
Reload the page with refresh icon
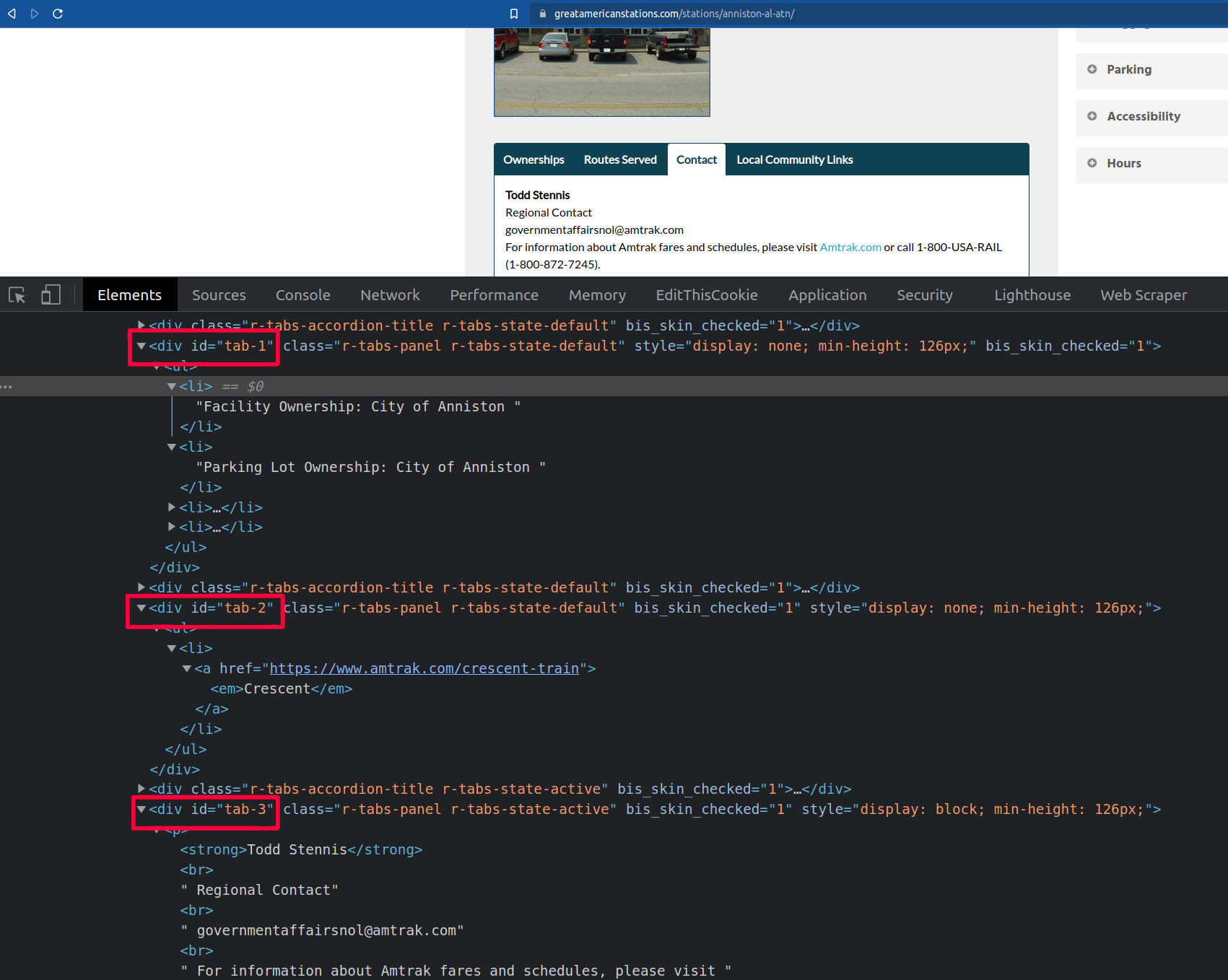[58, 14]
